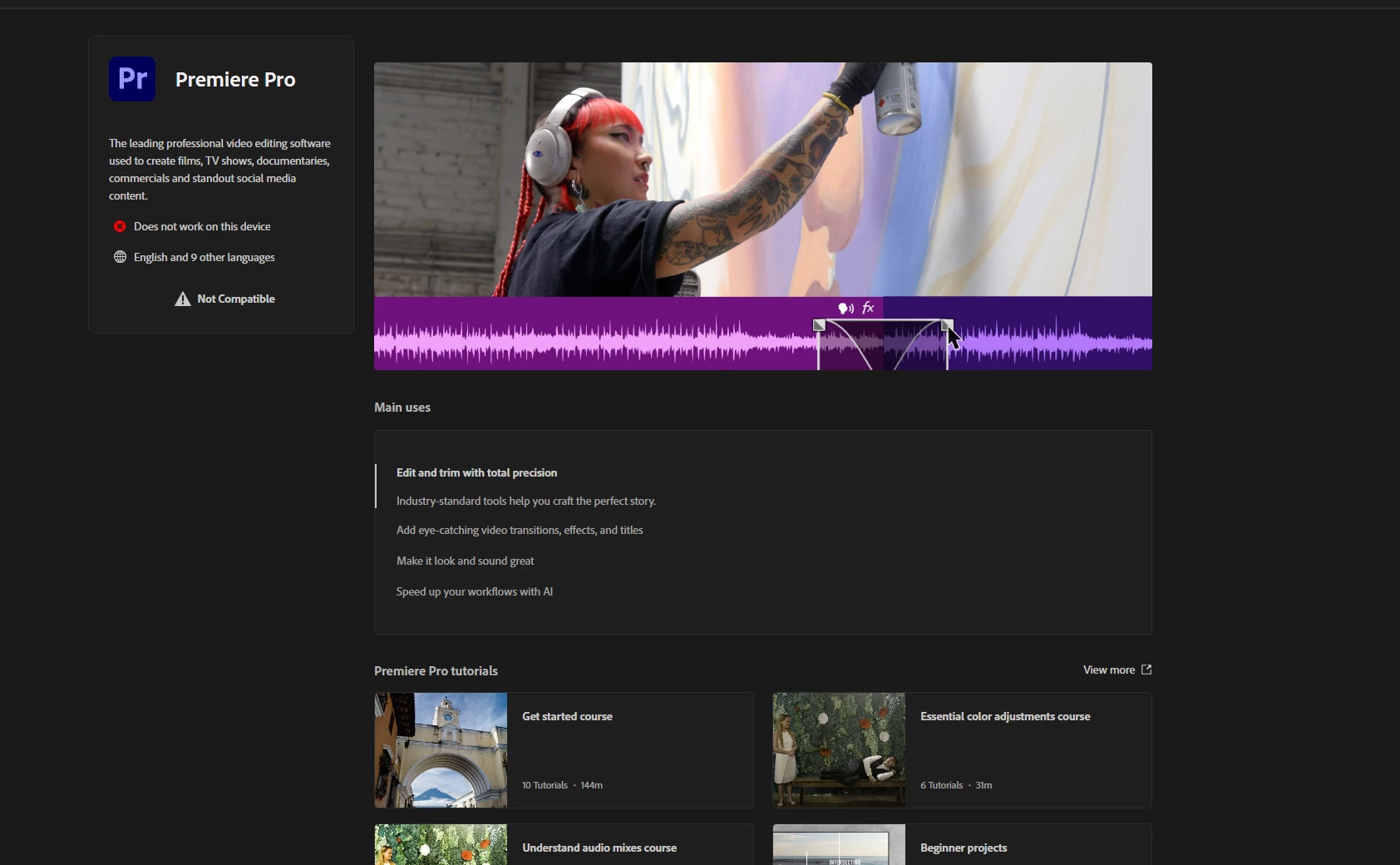Click the red error icon beside Does not work
This screenshot has width=1400, height=865.
tap(120, 226)
